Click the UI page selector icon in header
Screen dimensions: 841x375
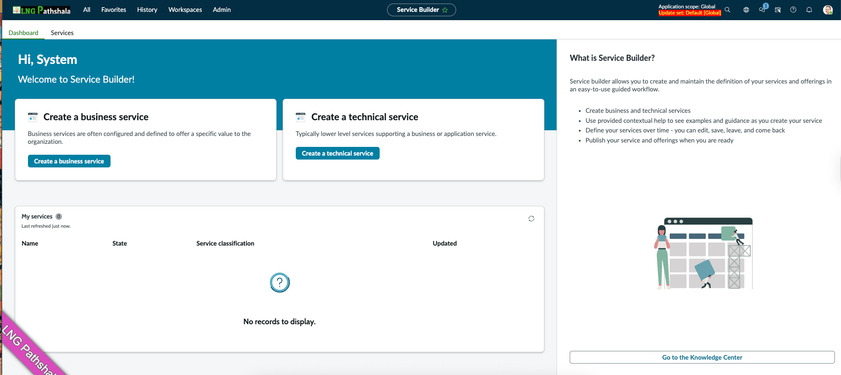pos(778,10)
